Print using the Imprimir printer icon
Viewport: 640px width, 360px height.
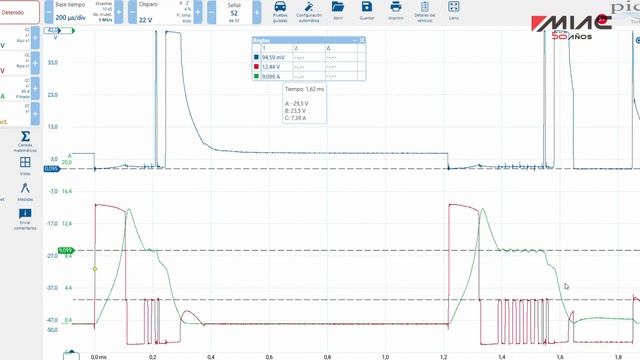pos(396,11)
